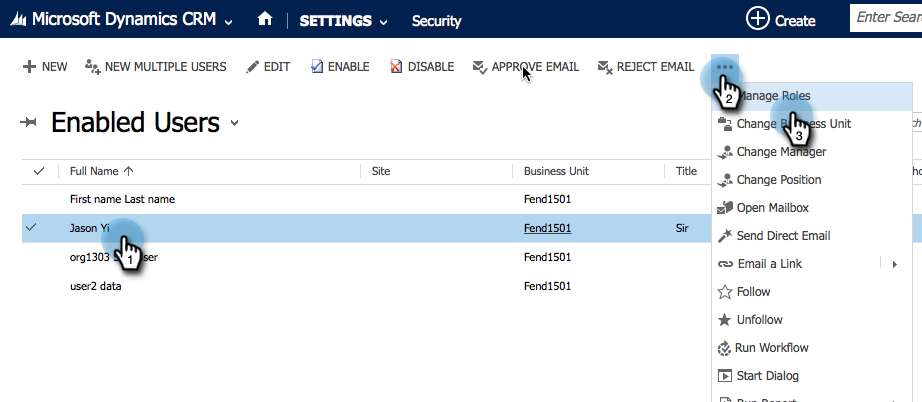Click the search input field
Viewport: 922px width, 402px height.
pyautogui.click(x=888, y=17)
